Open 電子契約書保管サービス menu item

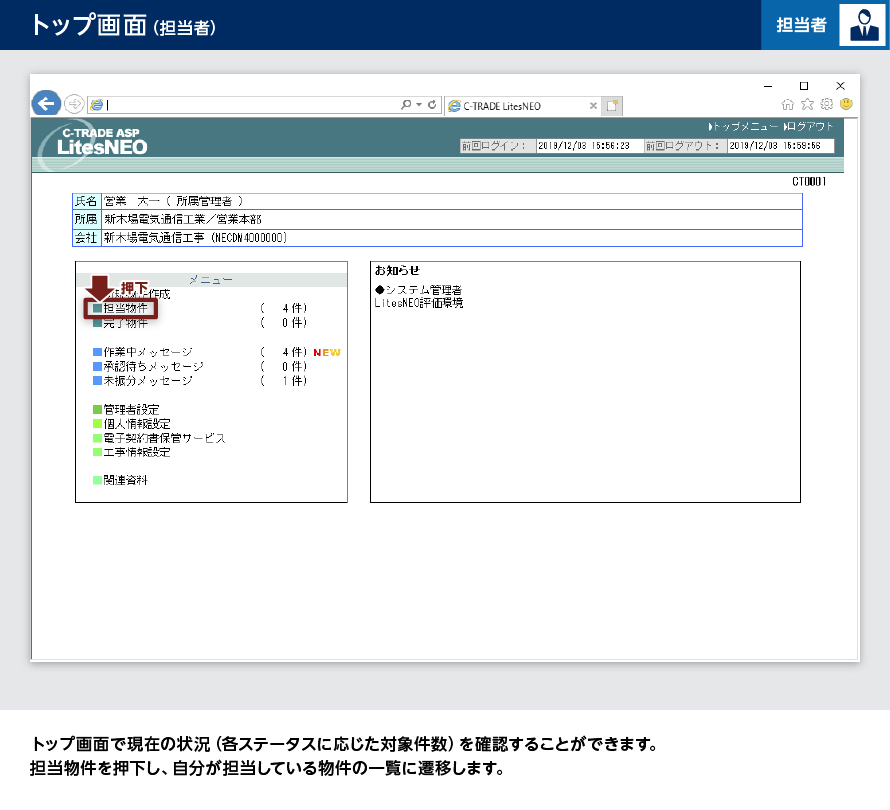[x=164, y=438]
